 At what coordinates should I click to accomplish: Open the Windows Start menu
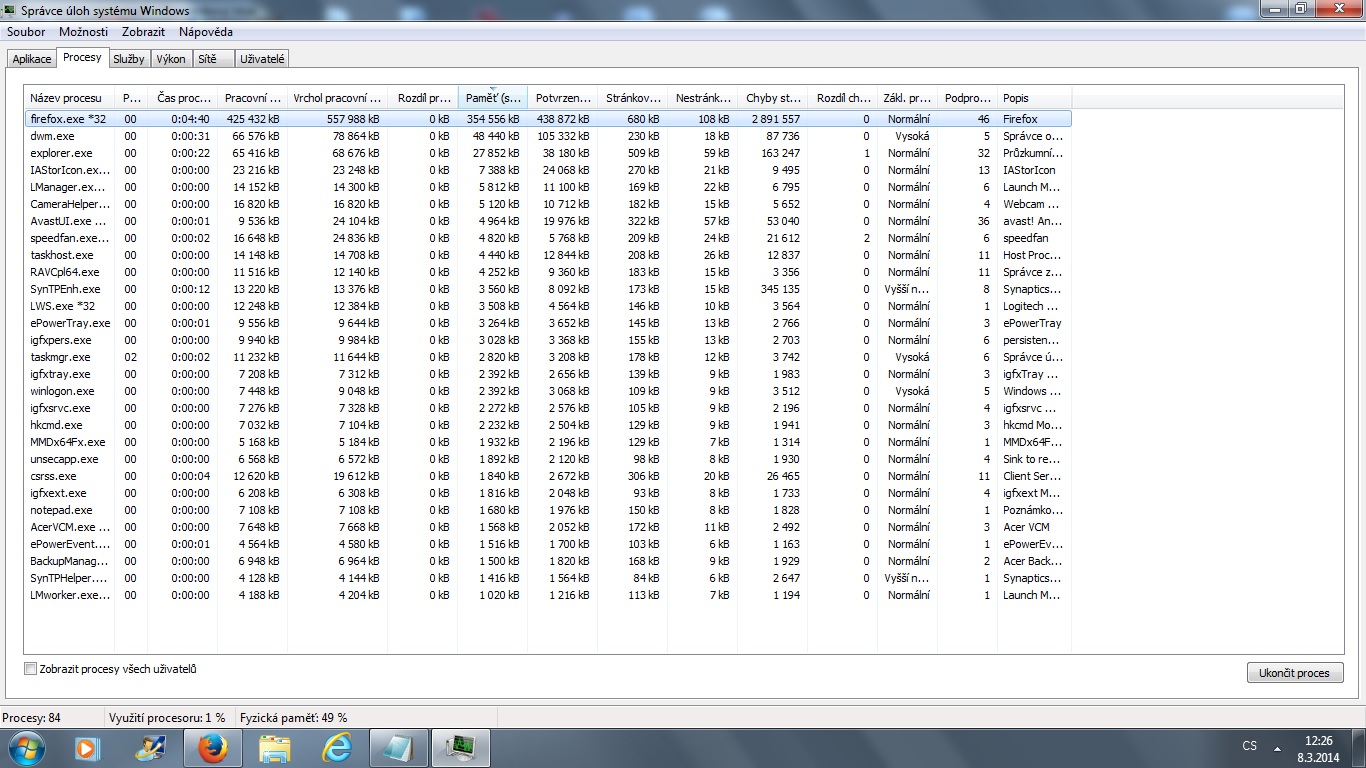(26, 747)
